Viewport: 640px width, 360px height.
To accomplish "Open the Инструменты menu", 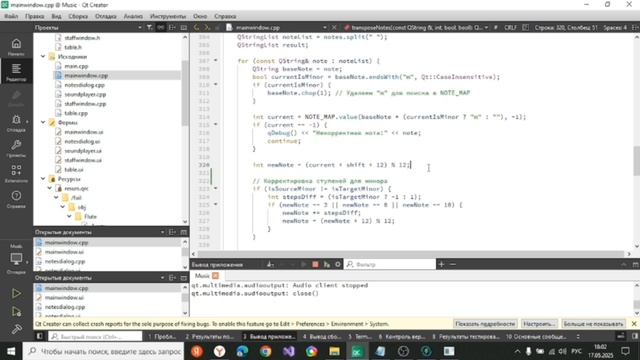I will point(168,16).
